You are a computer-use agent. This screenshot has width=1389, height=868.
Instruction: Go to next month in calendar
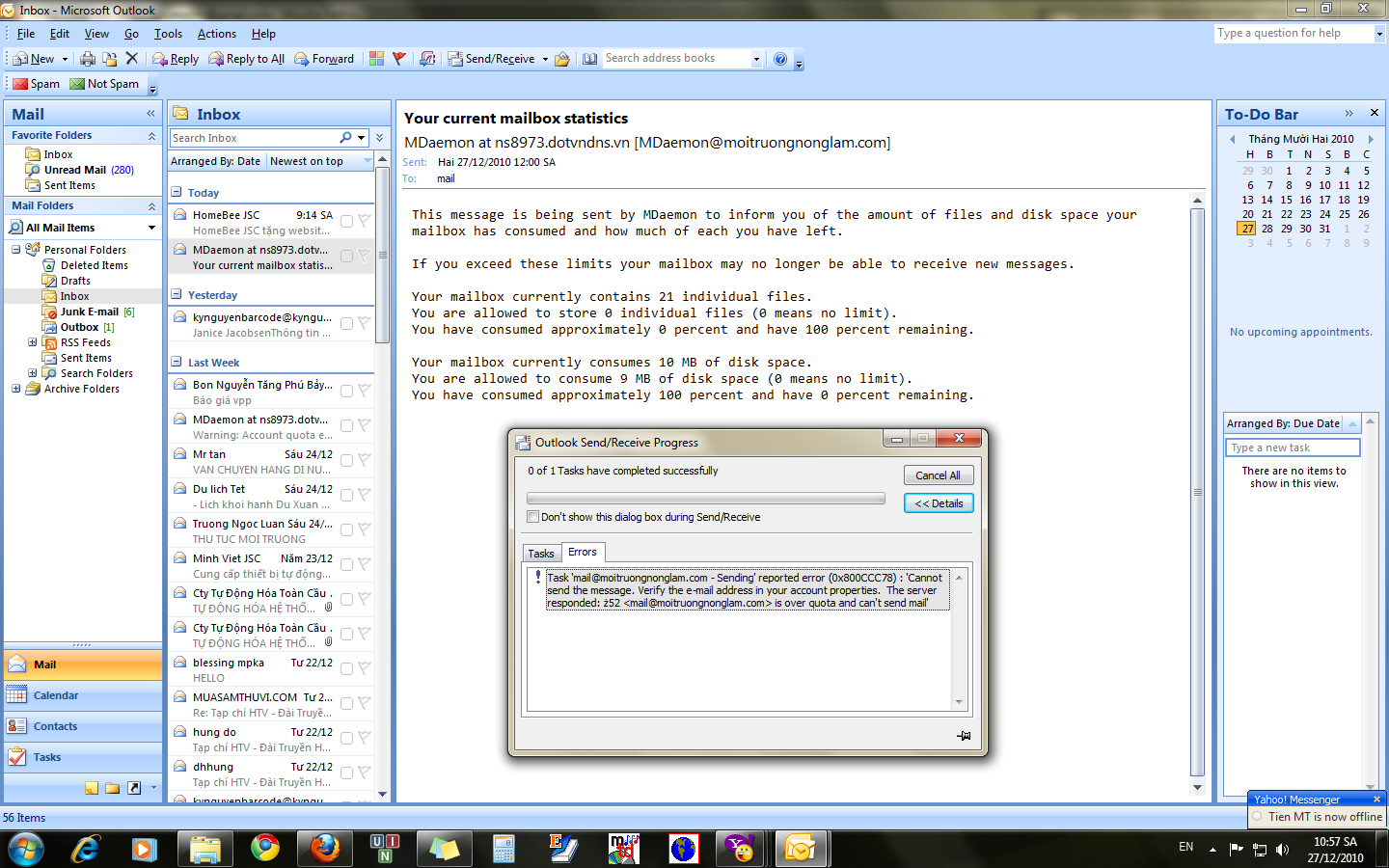(x=1371, y=139)
